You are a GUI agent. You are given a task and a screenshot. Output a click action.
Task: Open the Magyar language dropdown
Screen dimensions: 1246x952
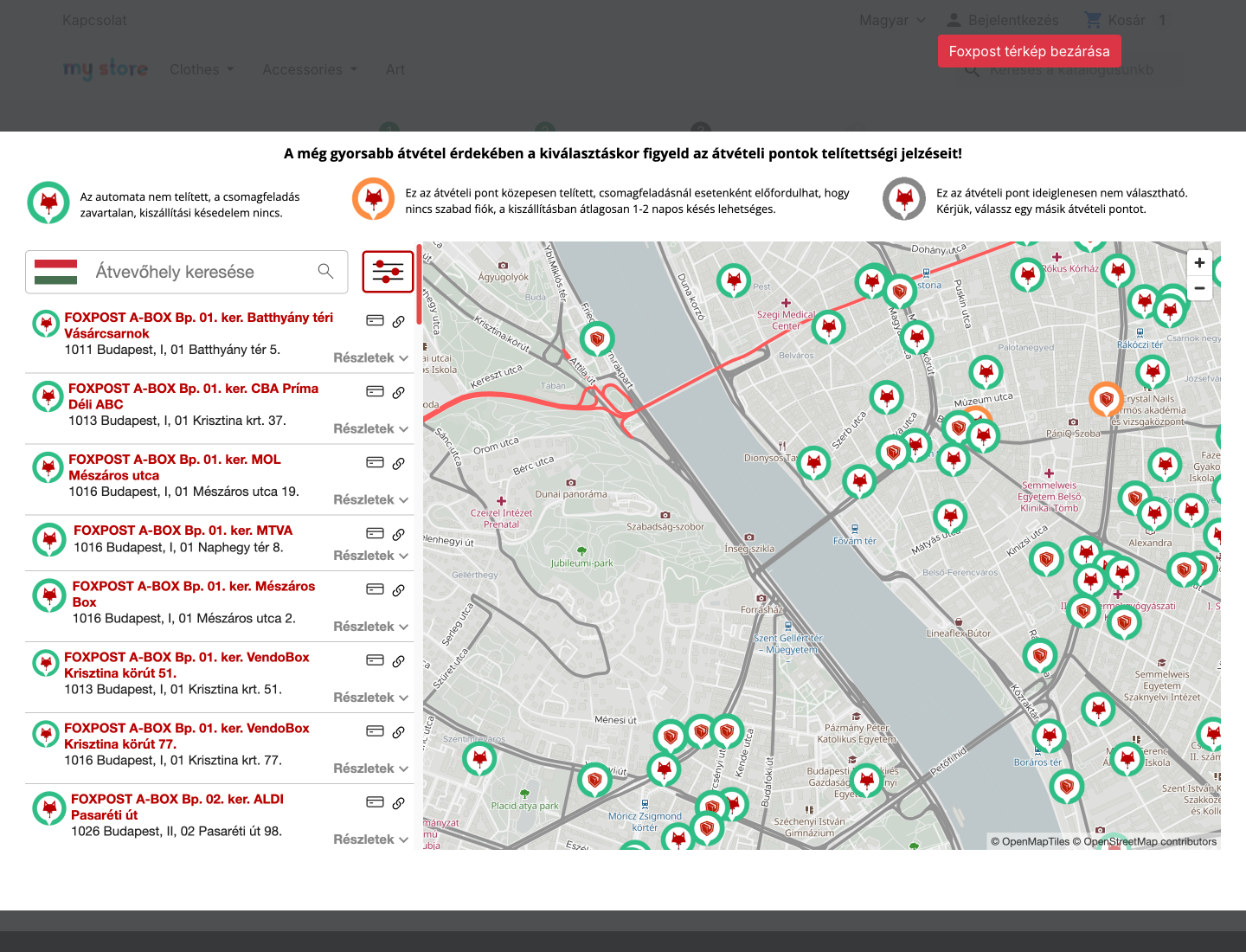coord(892,20)
